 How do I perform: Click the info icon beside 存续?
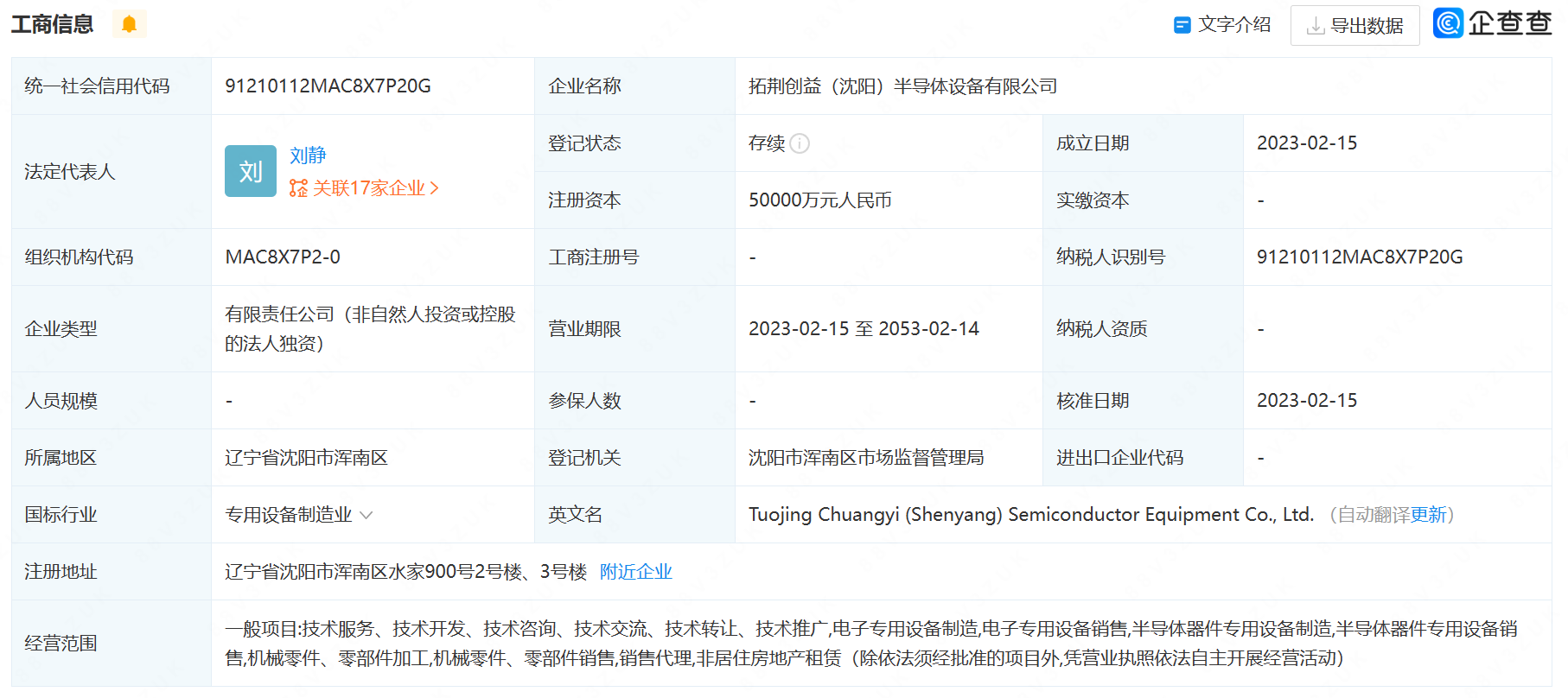tap(800, 143)
